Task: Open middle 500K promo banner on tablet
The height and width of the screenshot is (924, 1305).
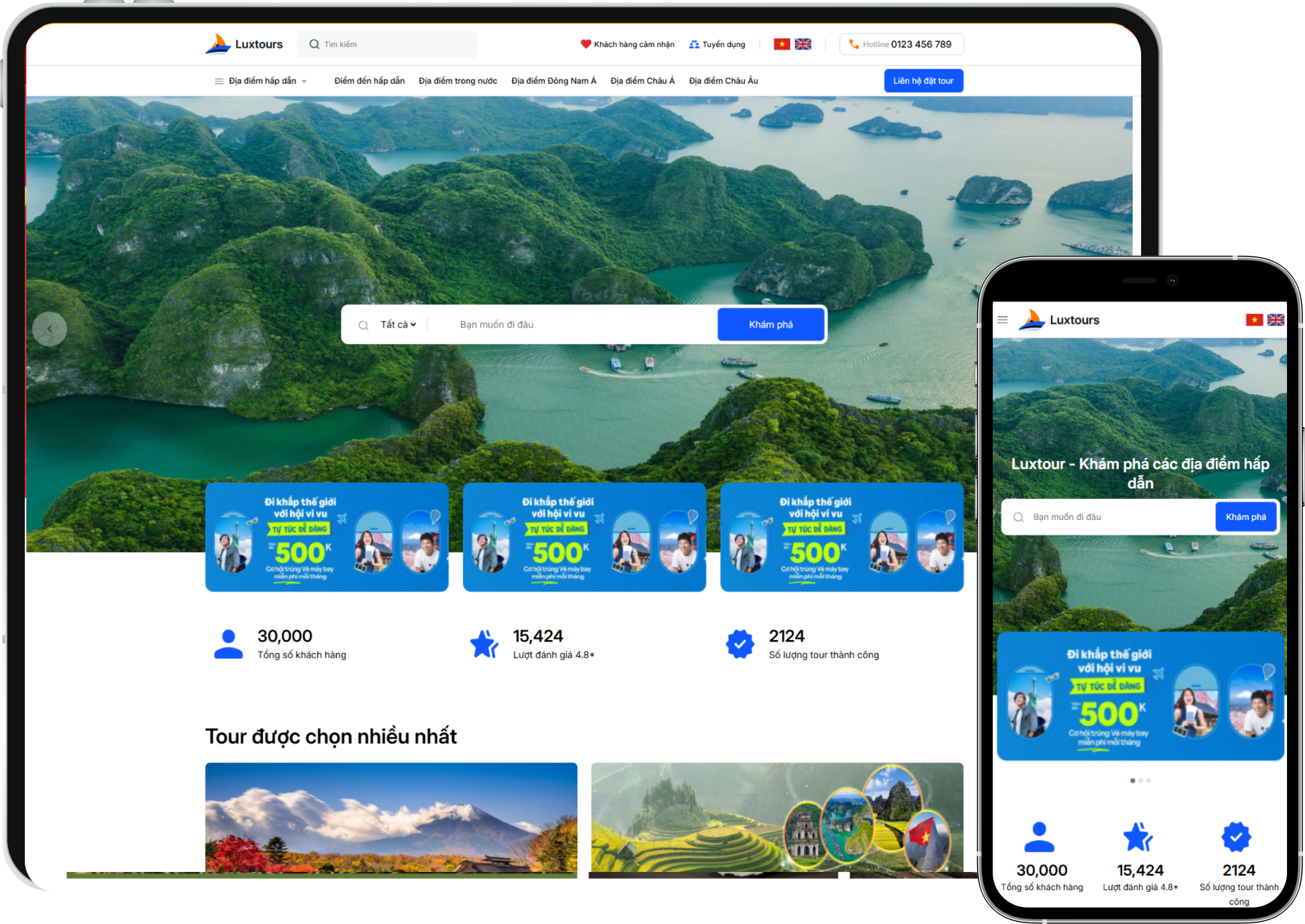Action: (x=584, y=537)
